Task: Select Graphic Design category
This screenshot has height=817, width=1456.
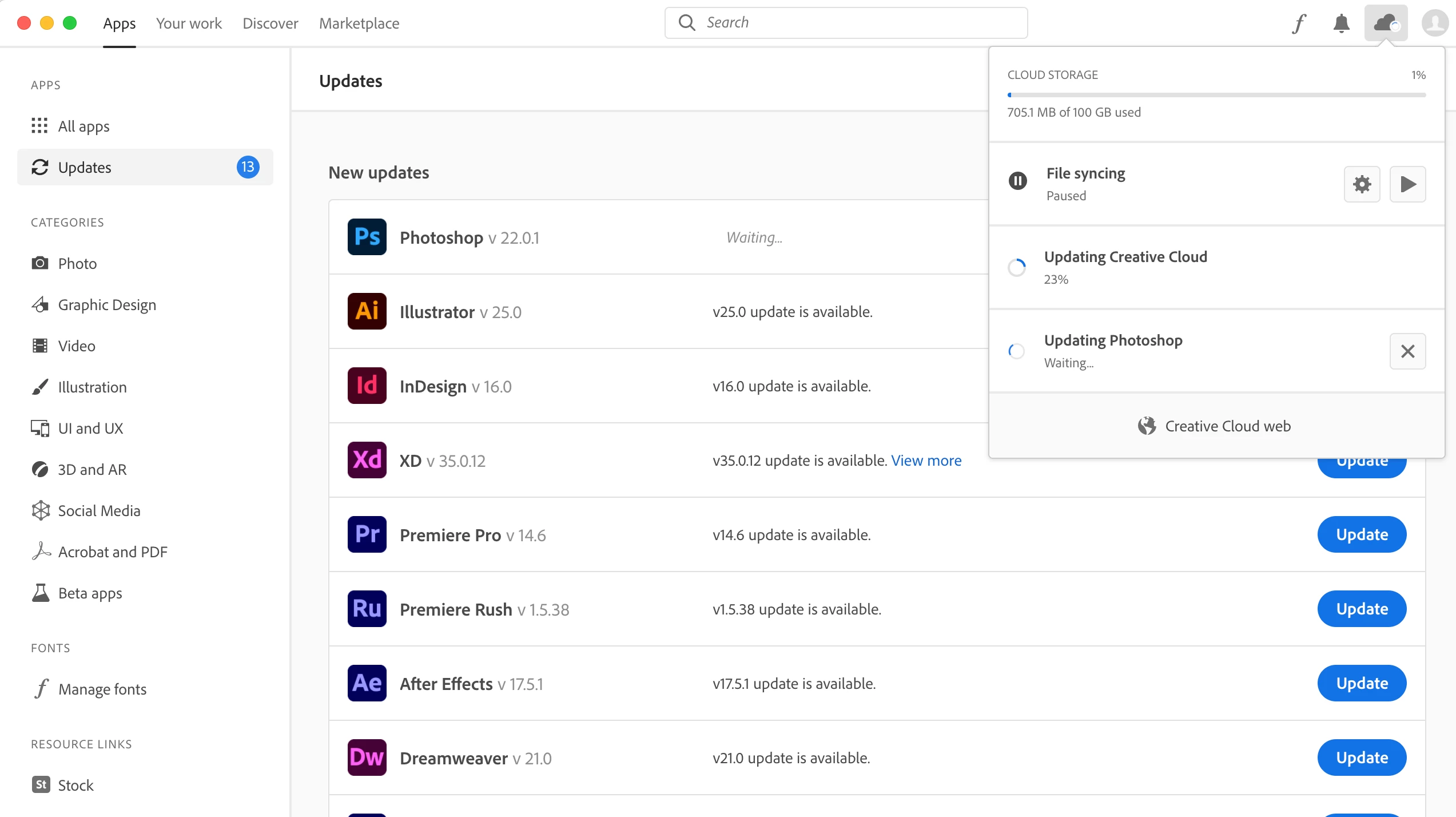Action: [x=107, y=305]
